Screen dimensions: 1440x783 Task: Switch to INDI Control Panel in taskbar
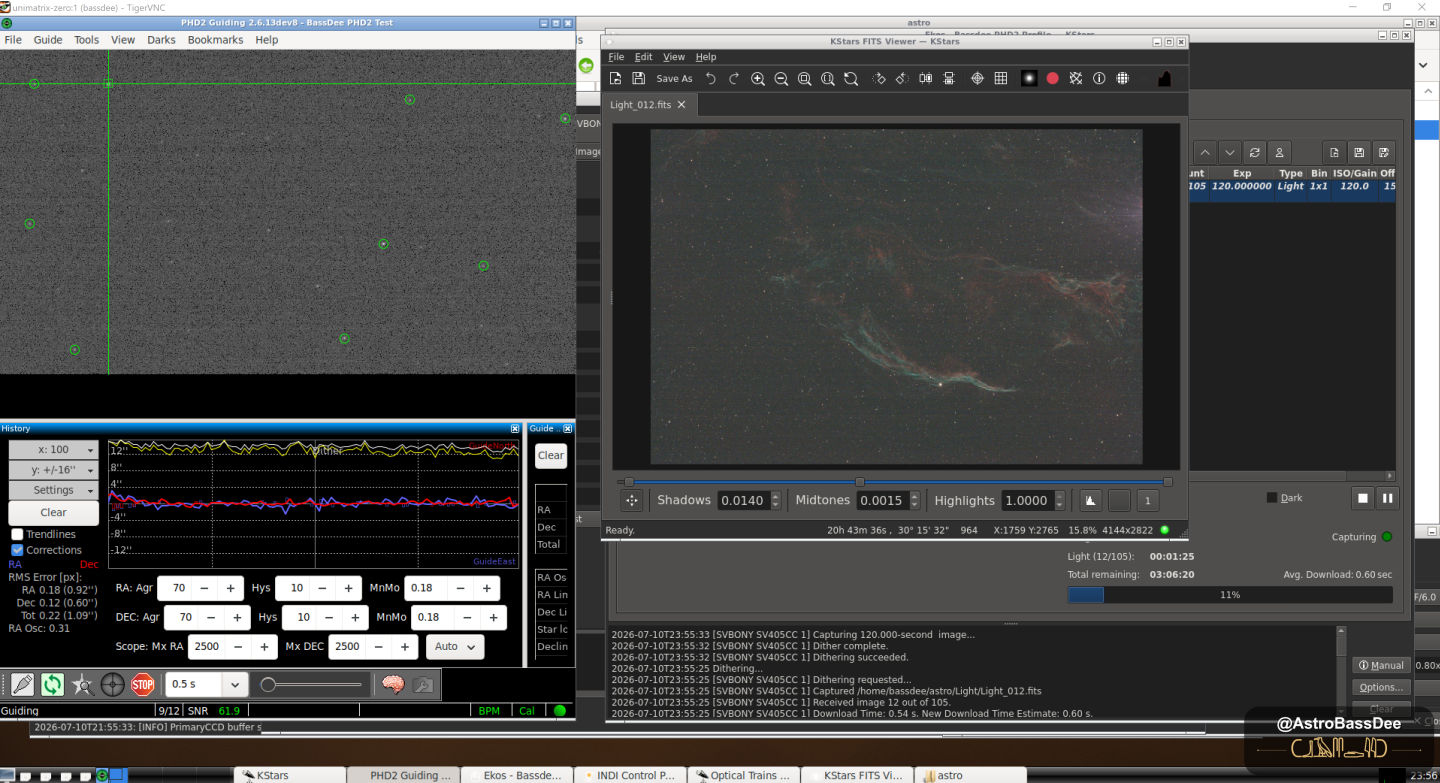click(628, 775)
